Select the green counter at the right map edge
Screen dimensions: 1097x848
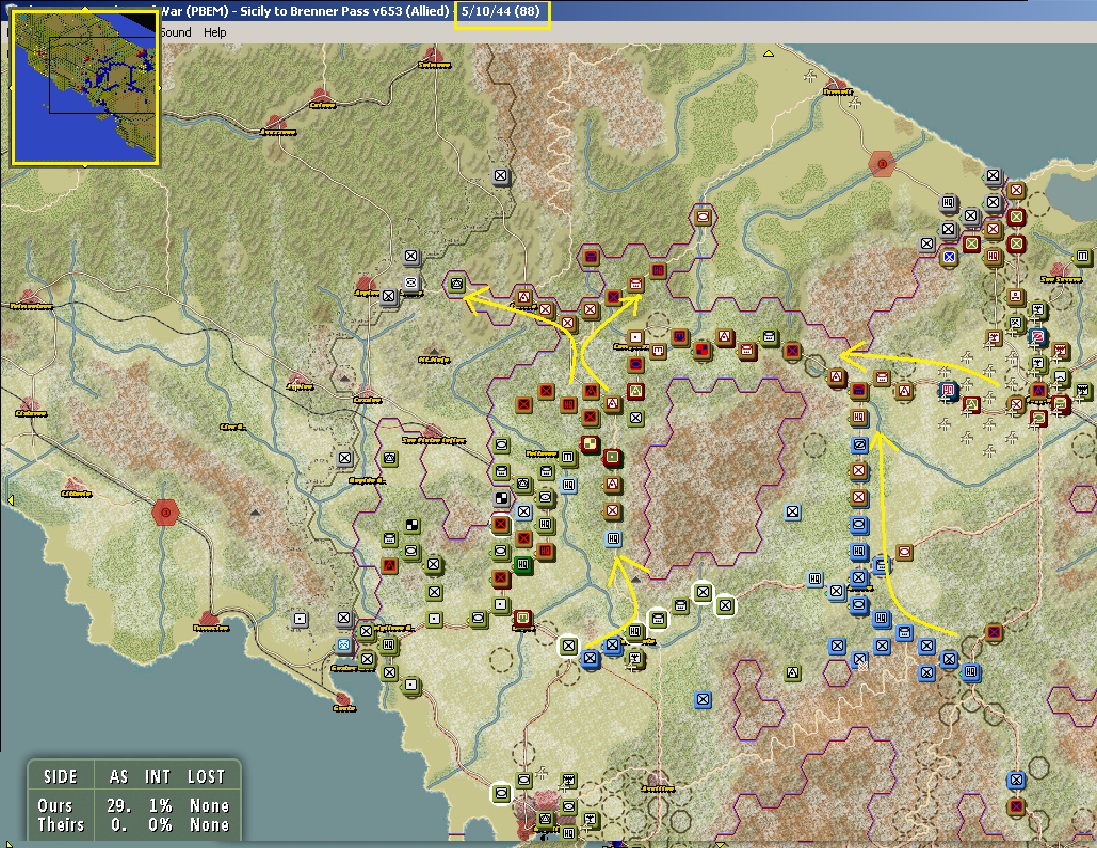[1083, 256]
